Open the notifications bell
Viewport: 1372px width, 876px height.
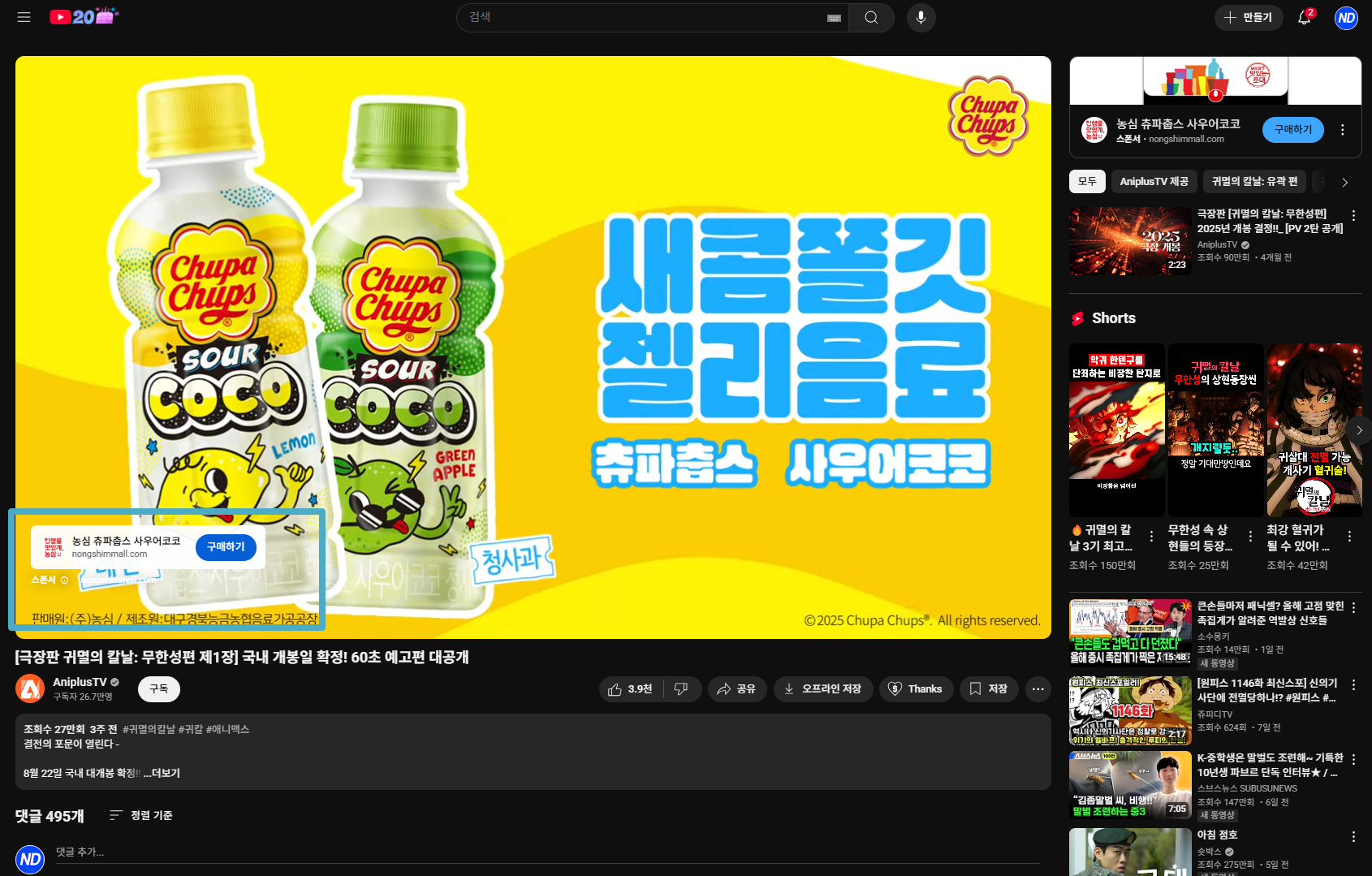(1305, 17)
